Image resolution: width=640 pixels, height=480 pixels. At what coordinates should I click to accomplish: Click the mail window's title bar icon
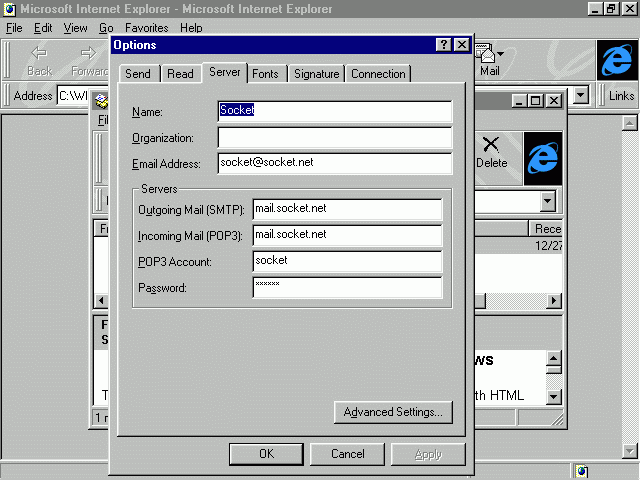[101, 101]
